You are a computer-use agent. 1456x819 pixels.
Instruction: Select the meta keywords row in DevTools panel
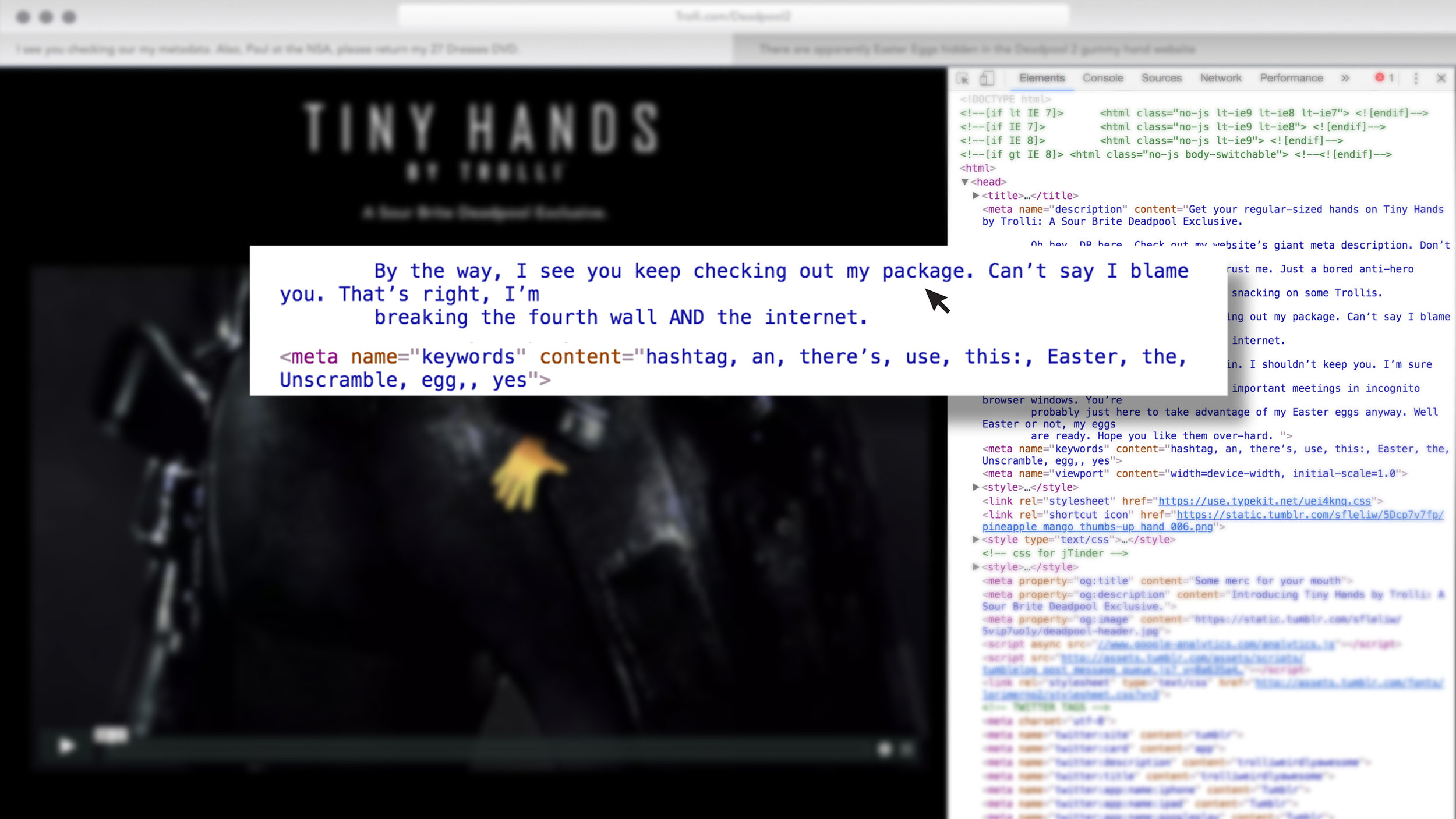coord(1215,455)
